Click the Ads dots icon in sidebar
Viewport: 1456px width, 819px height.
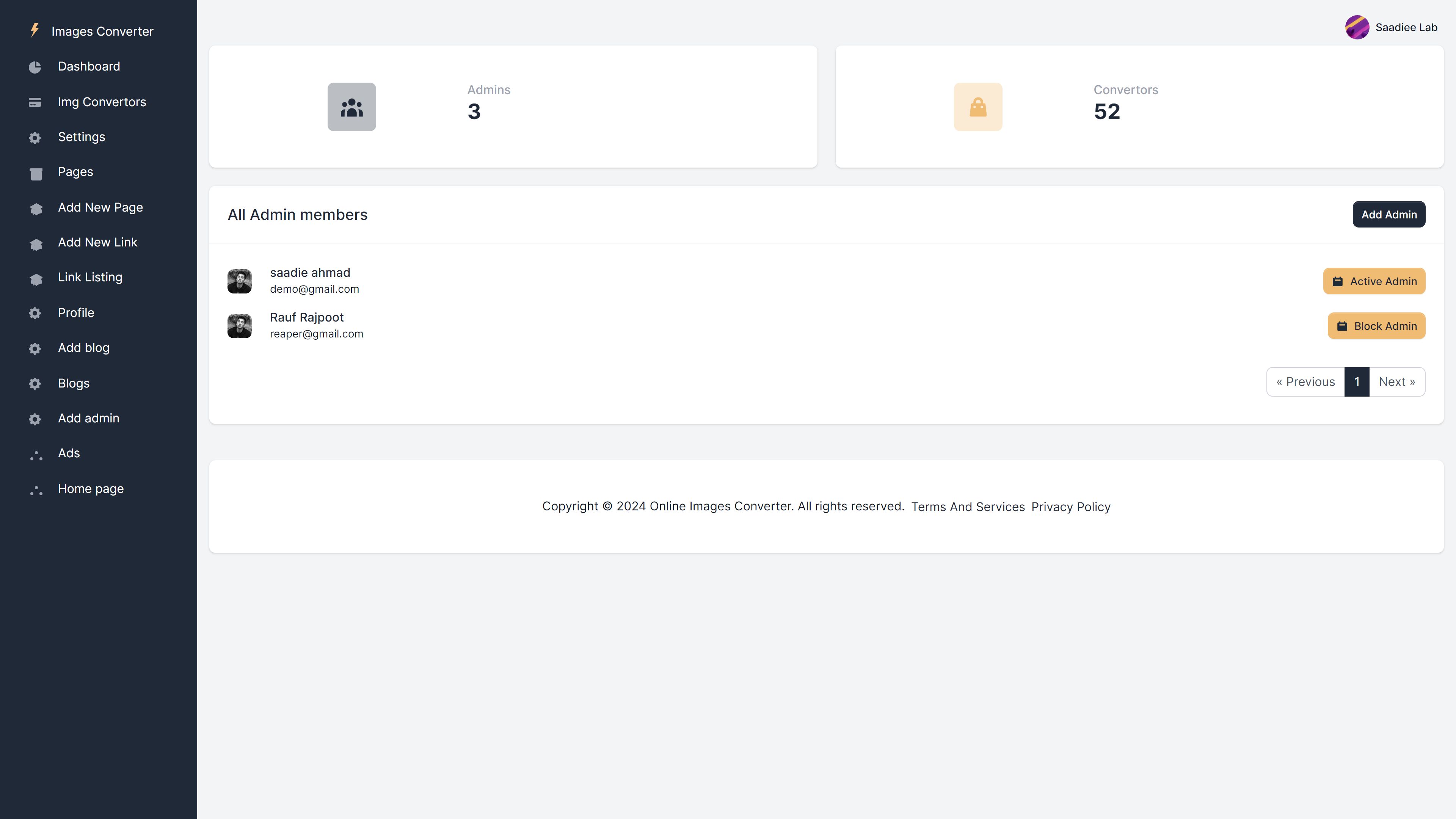pyautogui.click(x=36, y=455)
